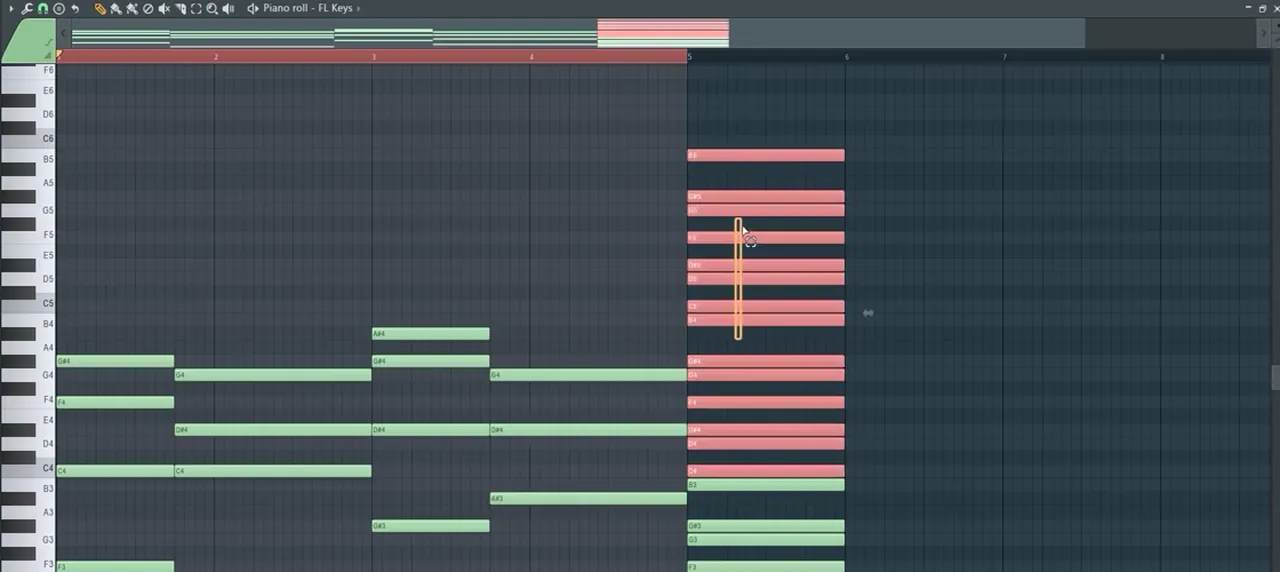This screenshot has height=572, width=1280.
Task: Select the Slice tool
Action: coord(180,8)
